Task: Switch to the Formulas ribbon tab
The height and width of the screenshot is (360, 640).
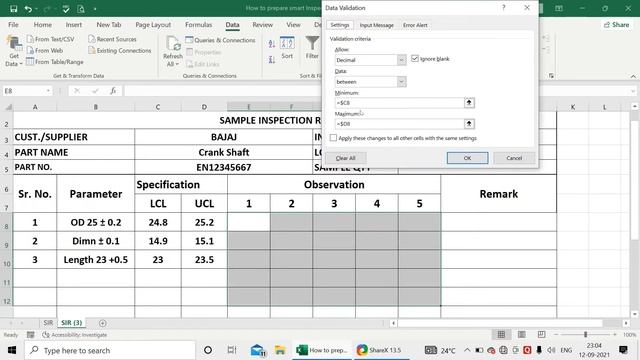Action: pos(198,25)
